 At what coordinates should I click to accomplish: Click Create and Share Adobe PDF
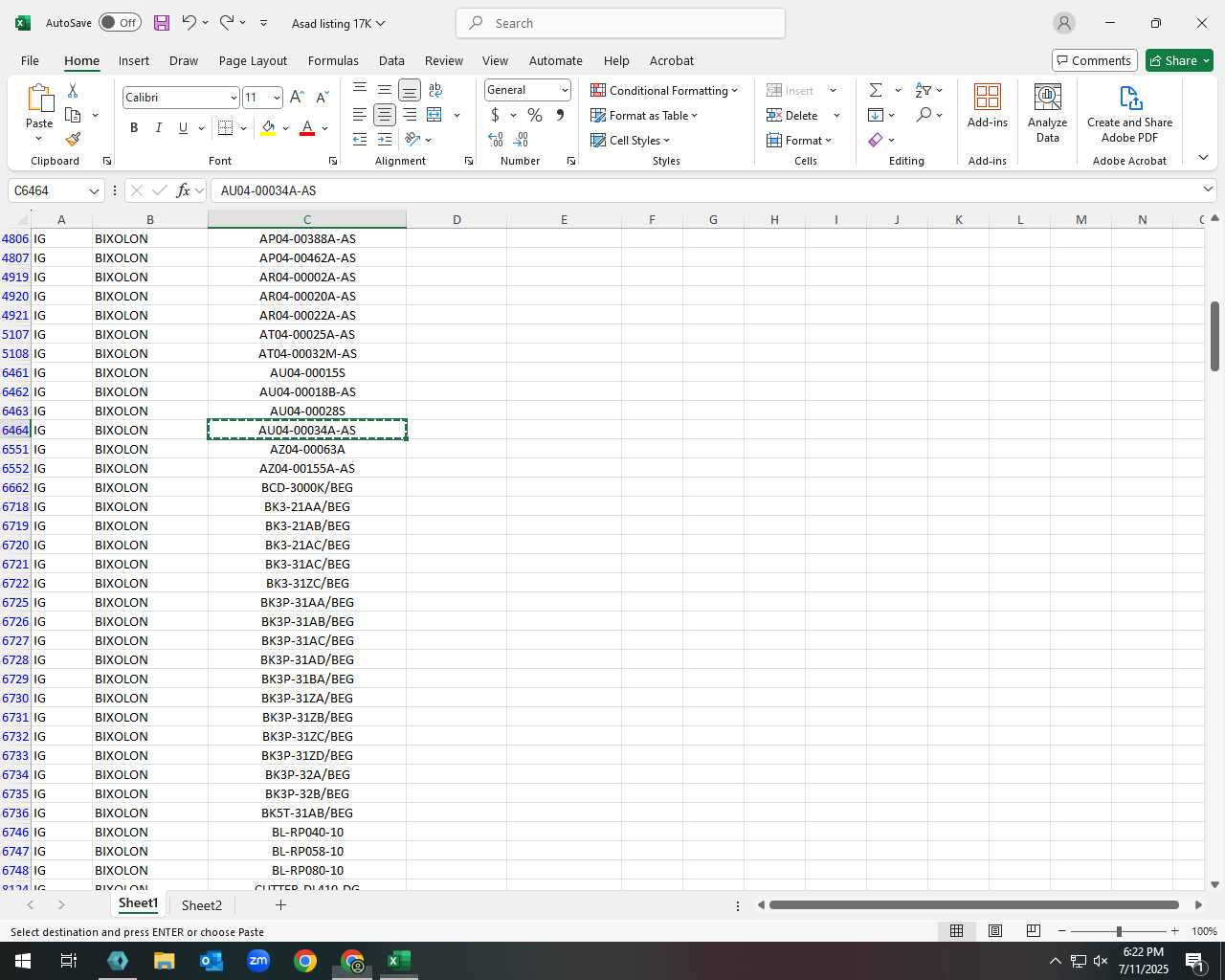(x=1129, y=112)
